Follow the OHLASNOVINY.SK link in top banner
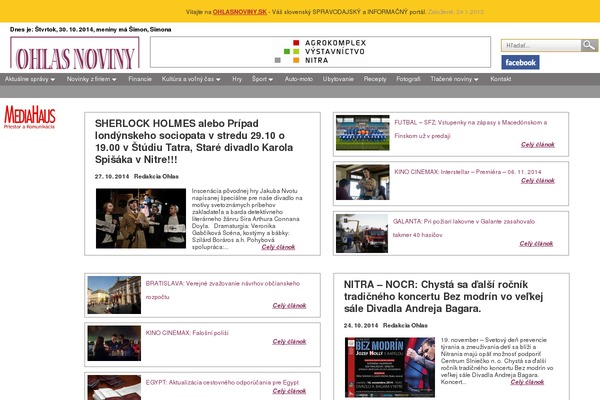 (x=240, y=12)
